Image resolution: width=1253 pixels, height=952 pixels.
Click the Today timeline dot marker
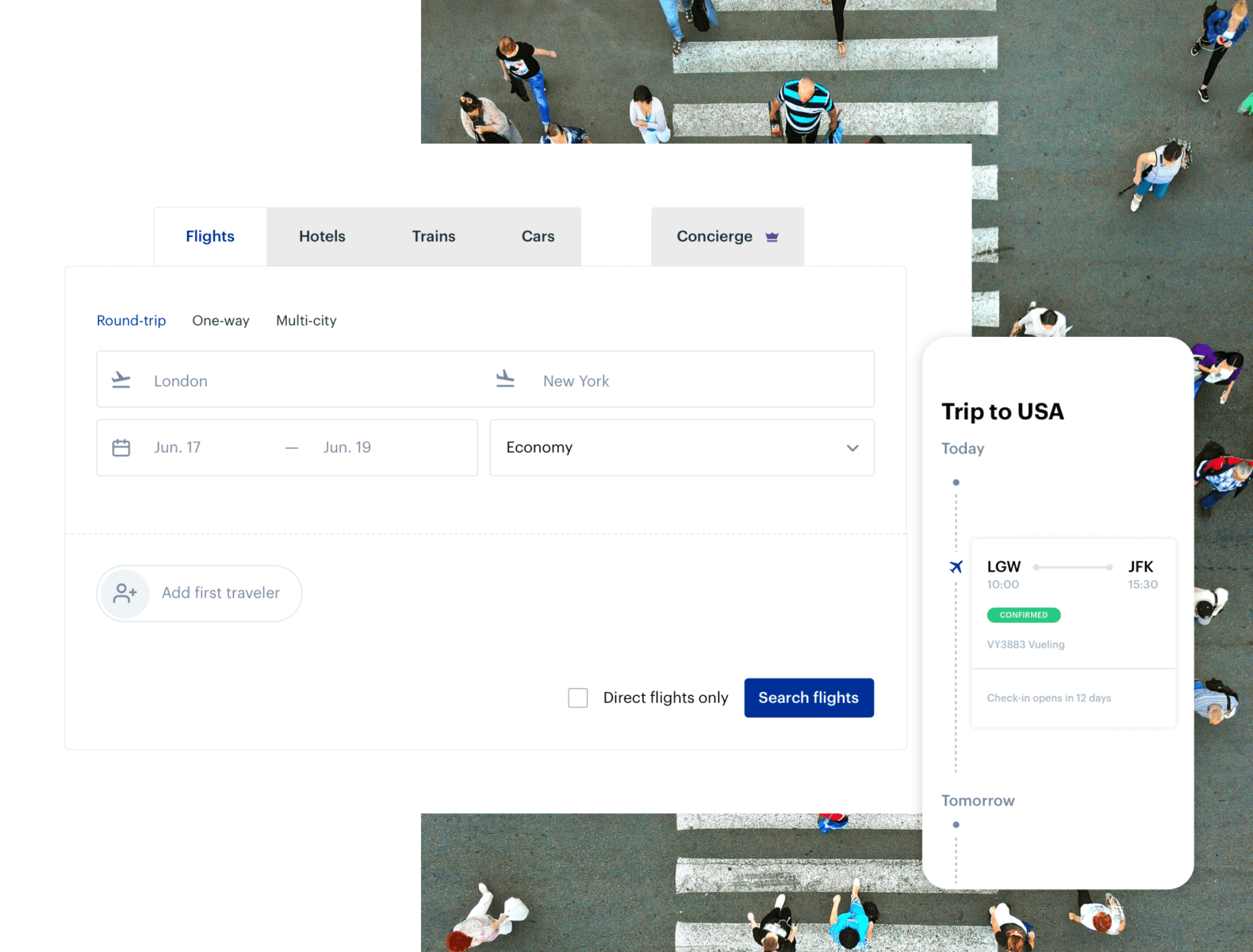(956, 482)
